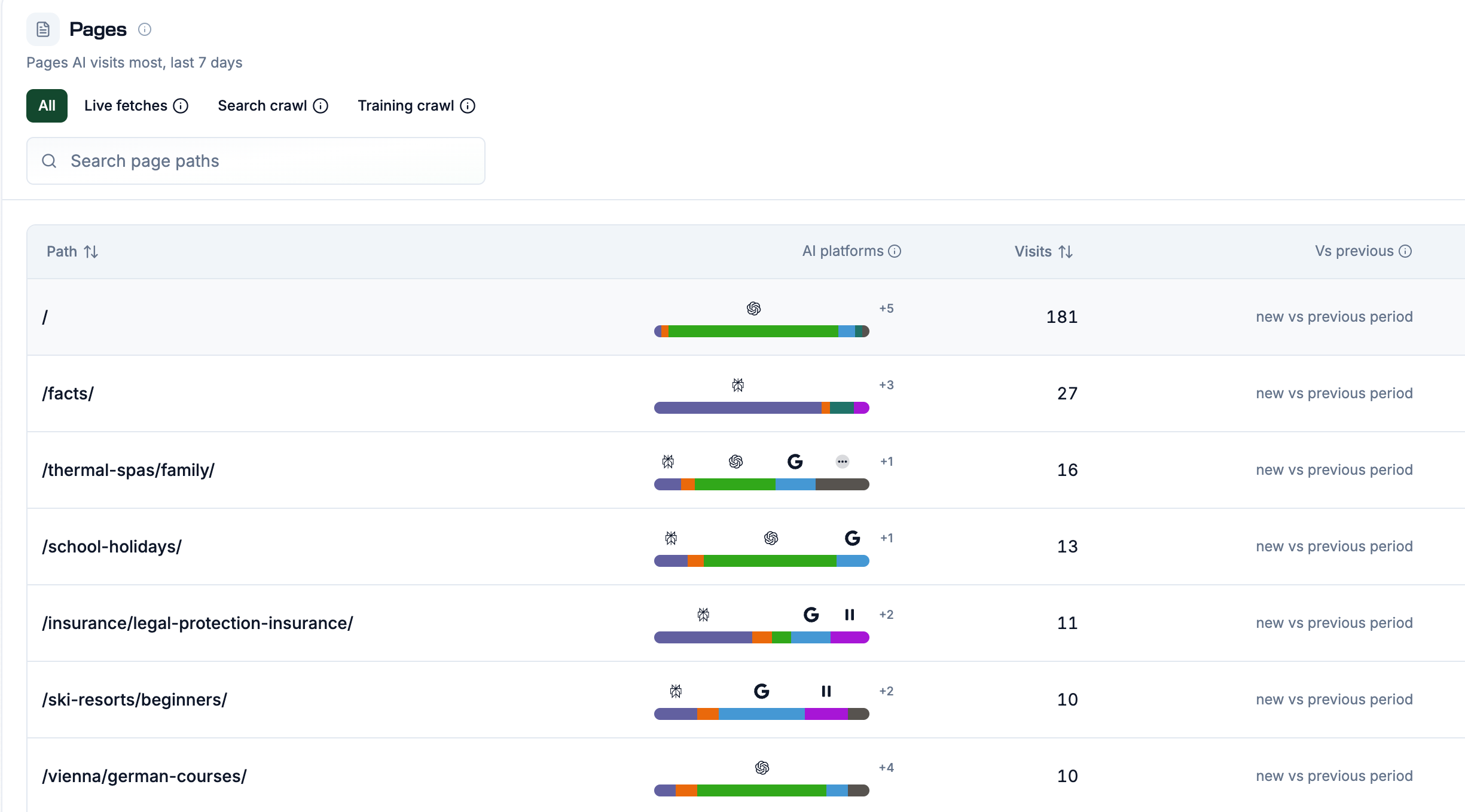Expand +2 platforms in legal-protection-insurance row

pyautogui.click(x=886, y=615)
